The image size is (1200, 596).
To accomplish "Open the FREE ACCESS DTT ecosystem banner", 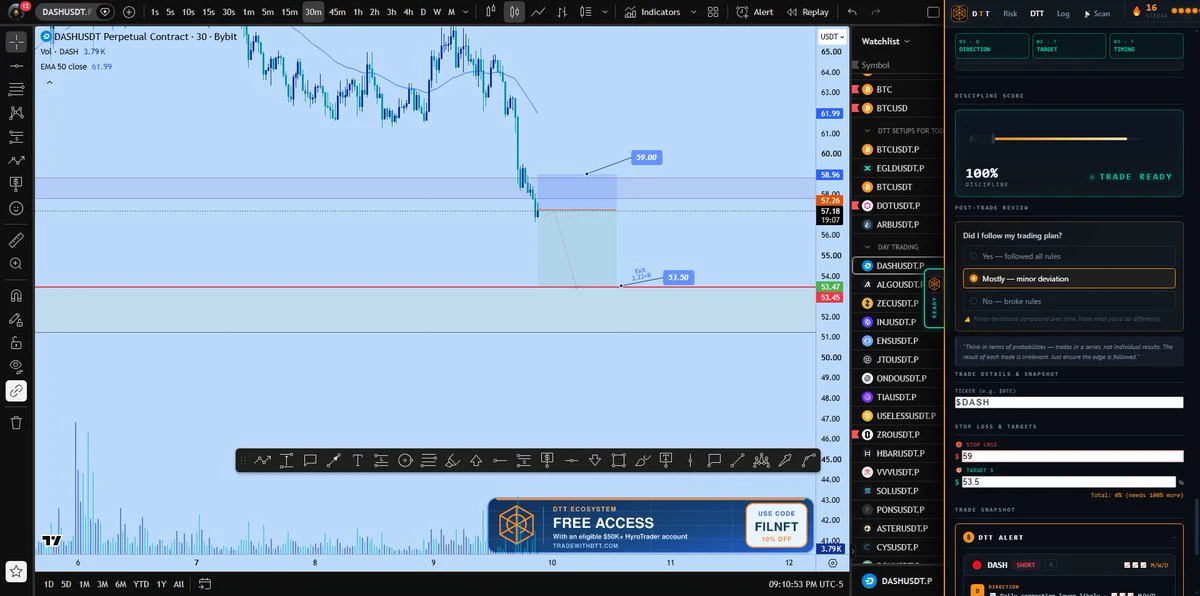I will click(652, 524).
